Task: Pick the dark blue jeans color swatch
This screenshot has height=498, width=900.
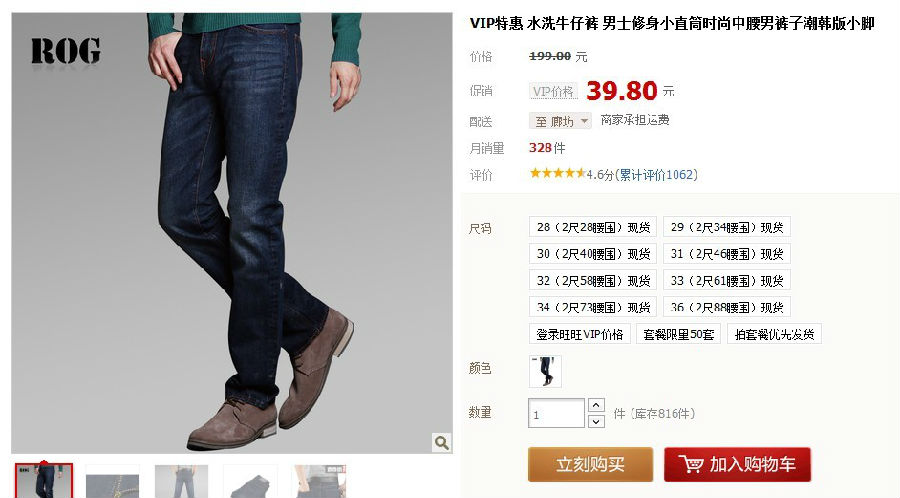Action: 545,371
